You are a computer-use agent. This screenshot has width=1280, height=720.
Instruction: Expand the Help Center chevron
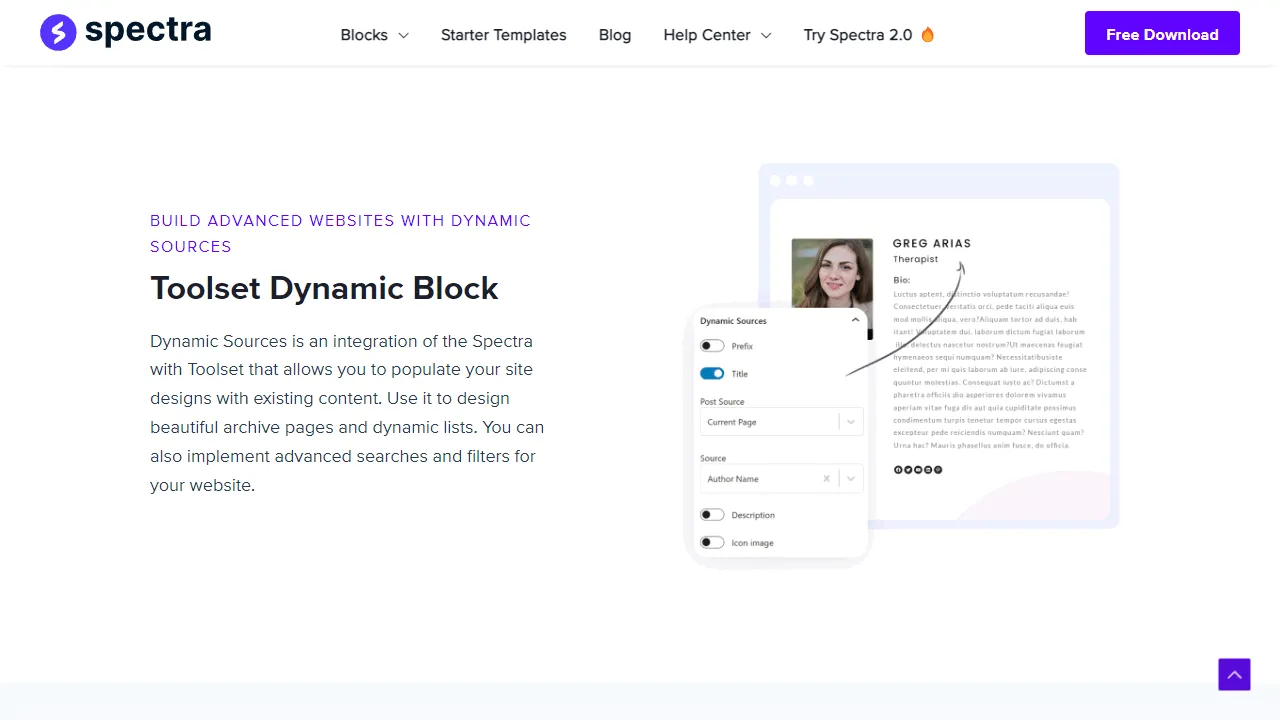coord(766,35)
